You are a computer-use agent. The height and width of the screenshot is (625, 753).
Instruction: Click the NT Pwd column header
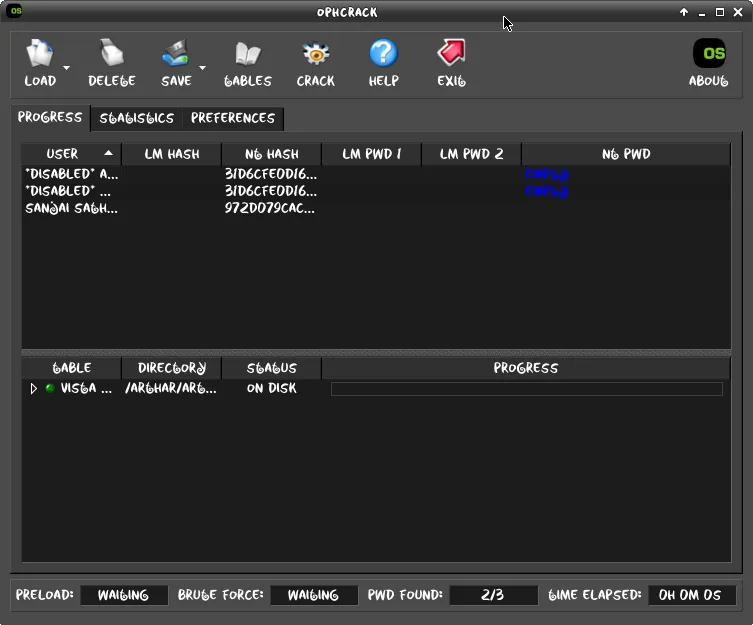point(626,154)
